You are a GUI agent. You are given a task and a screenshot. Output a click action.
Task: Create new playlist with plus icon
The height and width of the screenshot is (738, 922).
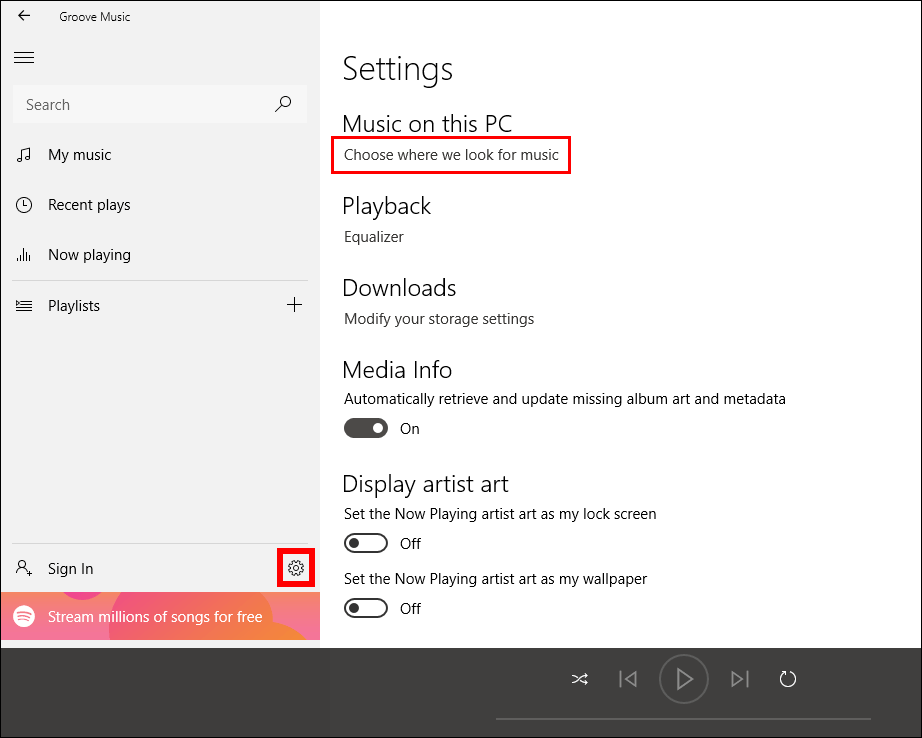point(294,305)
